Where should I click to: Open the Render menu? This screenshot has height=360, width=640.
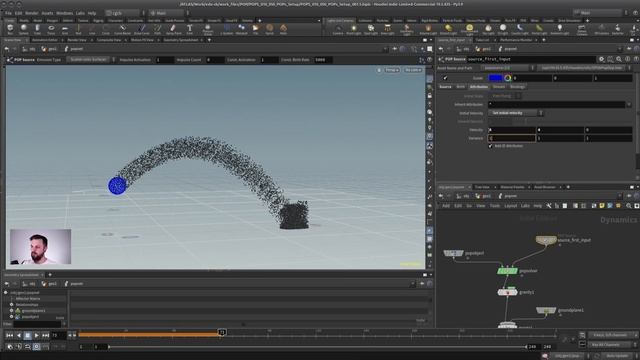(x=31, y=13)
